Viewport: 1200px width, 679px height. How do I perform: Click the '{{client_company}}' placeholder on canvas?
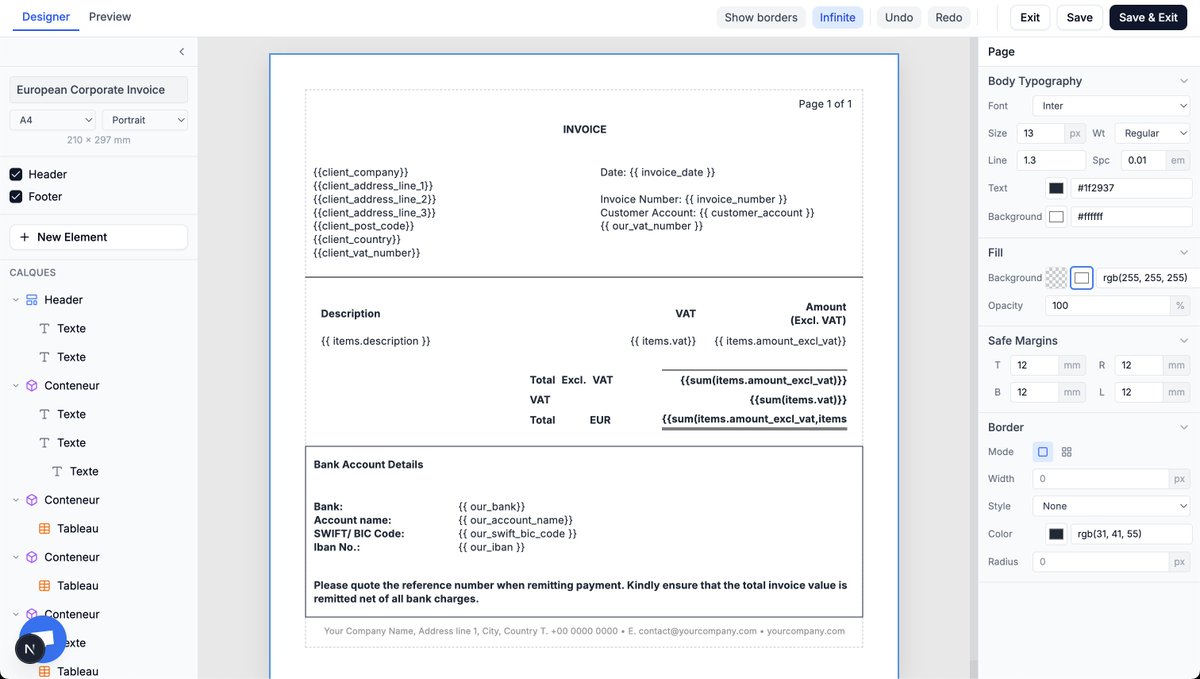tap(361, 173)
